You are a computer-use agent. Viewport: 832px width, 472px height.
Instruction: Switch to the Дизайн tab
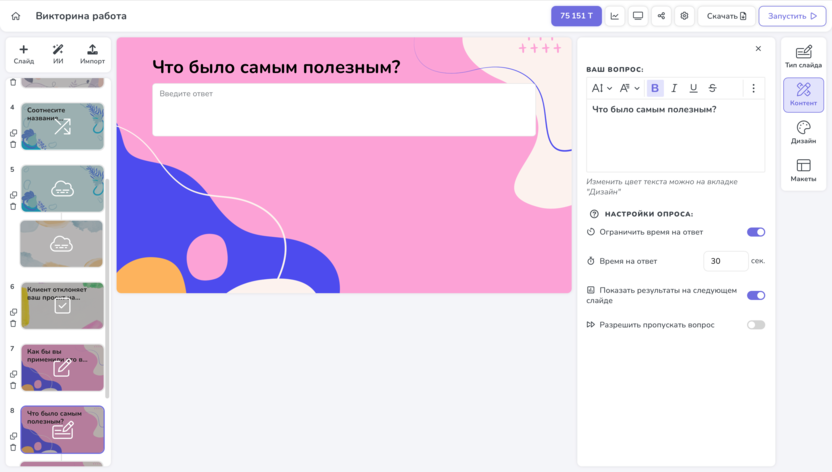coord(803,133)
